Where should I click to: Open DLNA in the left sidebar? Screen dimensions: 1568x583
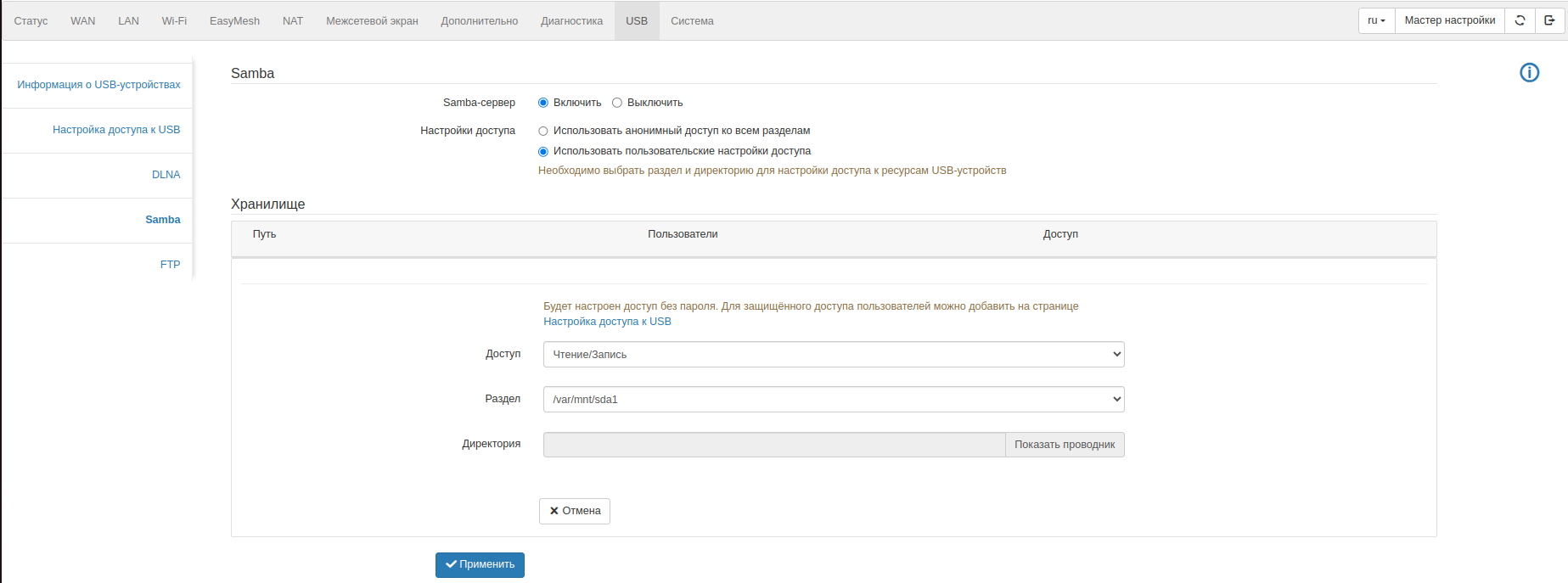pyautogui.click(x=166, y=175)
